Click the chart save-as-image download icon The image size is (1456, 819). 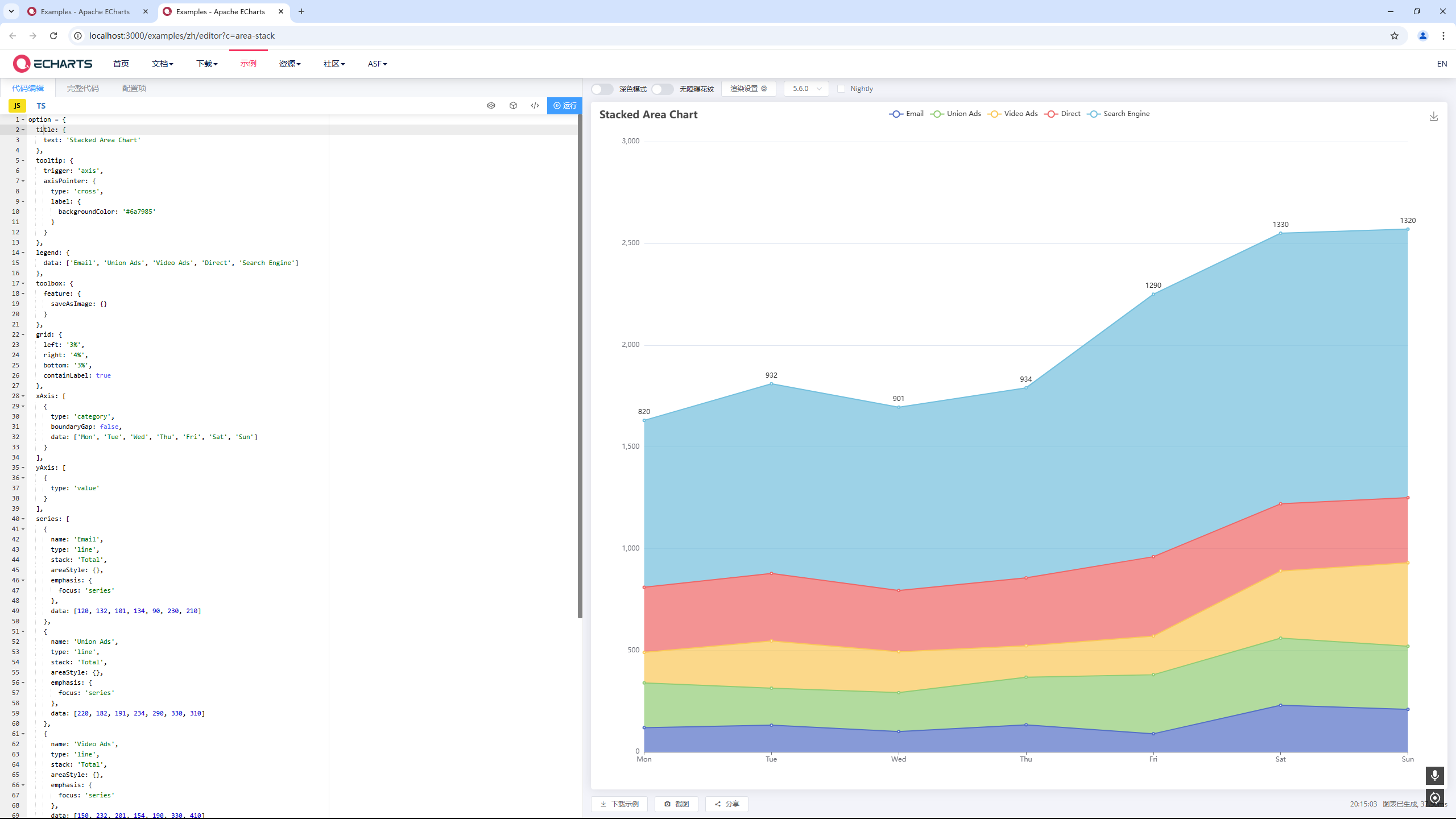pos(1433,117)
